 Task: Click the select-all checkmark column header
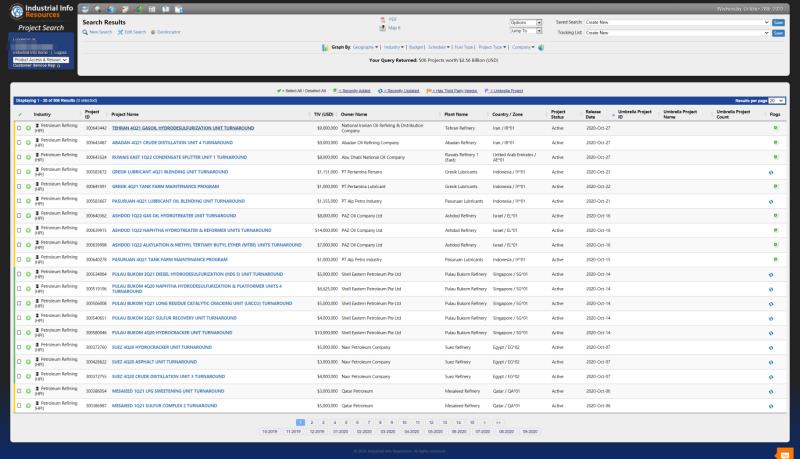click(x=20, y=115)
